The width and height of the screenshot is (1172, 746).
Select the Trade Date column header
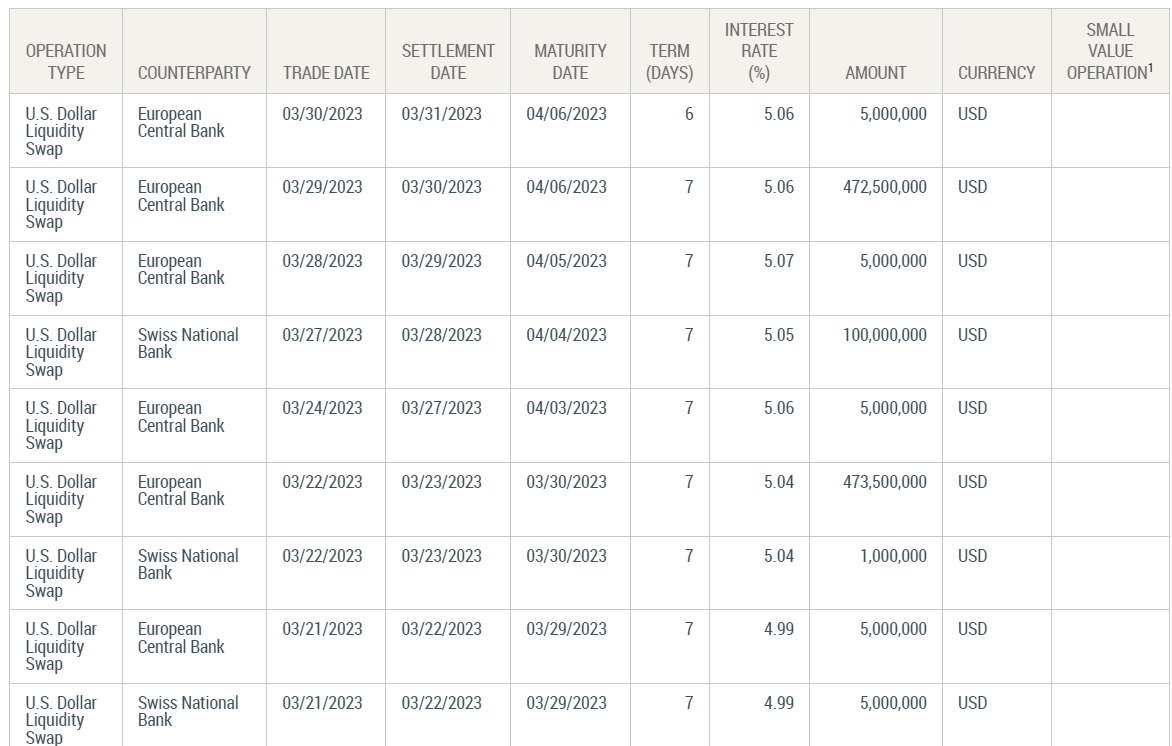click(325, 73)
